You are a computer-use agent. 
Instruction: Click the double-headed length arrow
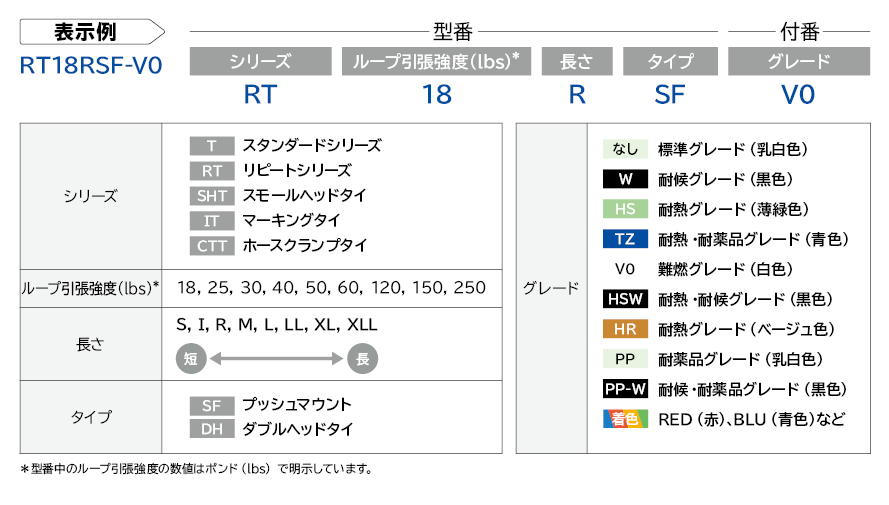click(x=277, y=359)
